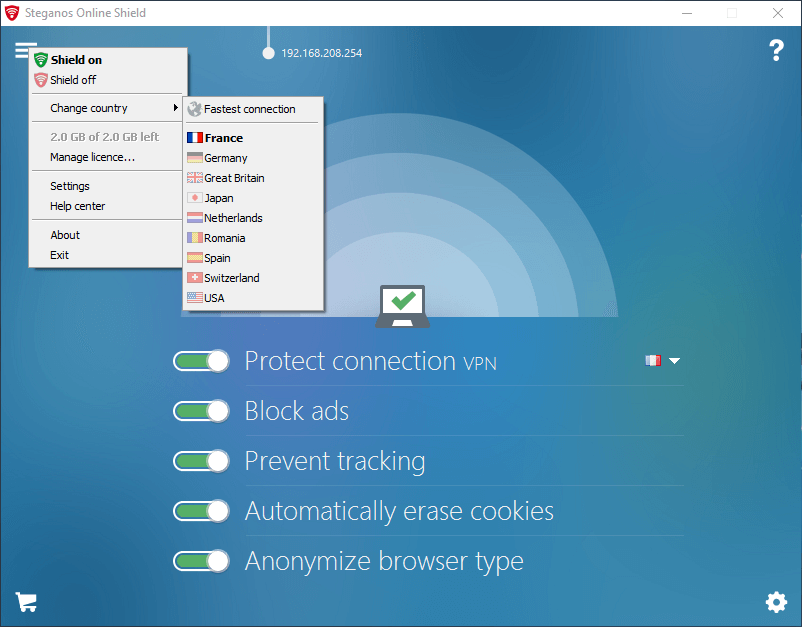
Task: Click the green Shield on icon
Action: point(41,60)
